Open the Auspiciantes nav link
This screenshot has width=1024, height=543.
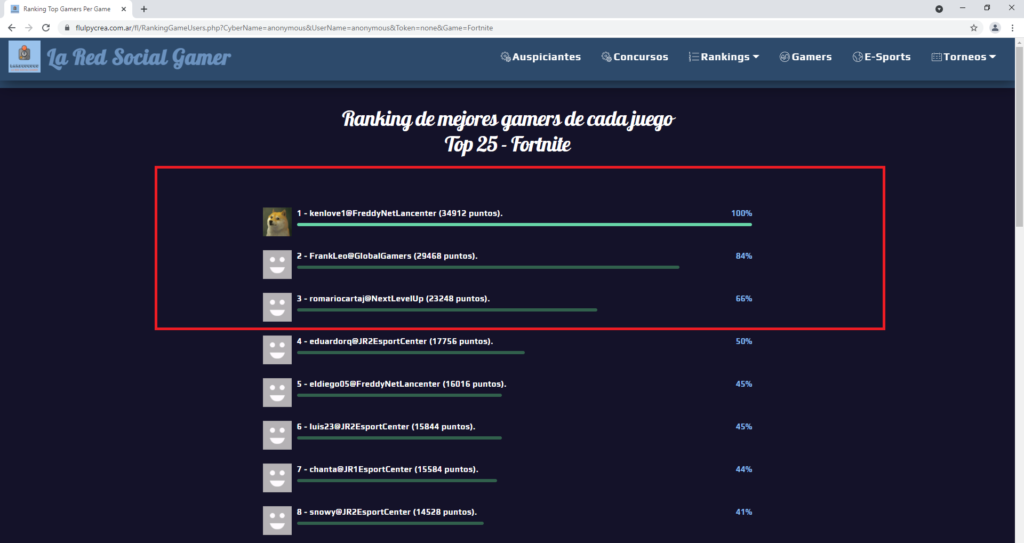pos(541,57)
